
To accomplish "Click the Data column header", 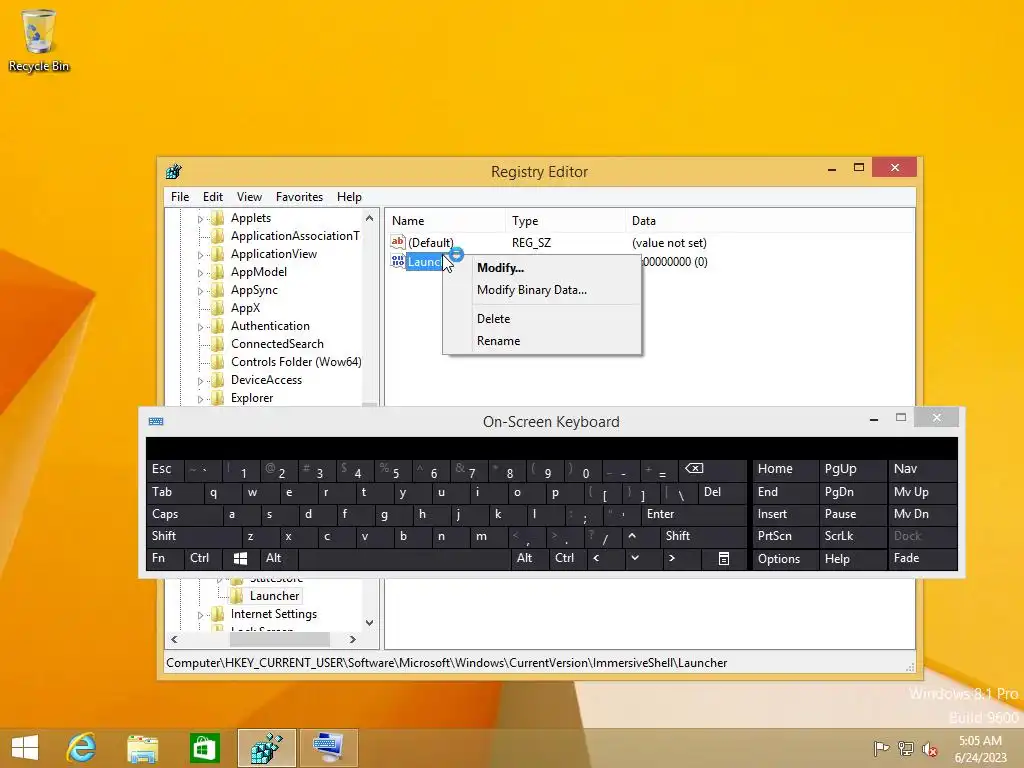I will coord(769,221).
